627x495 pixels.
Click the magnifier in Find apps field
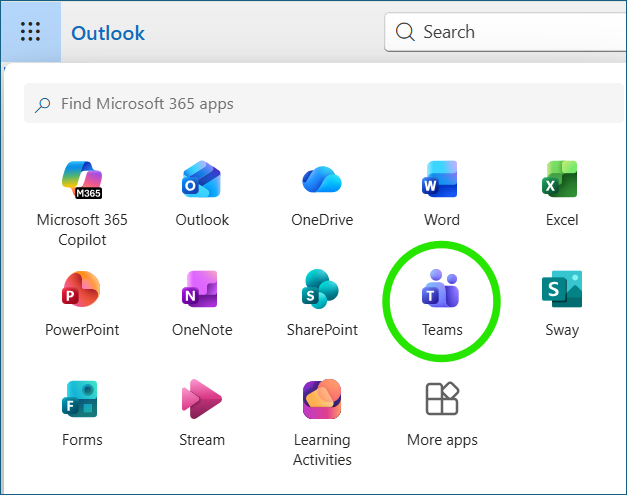(42, 105)
